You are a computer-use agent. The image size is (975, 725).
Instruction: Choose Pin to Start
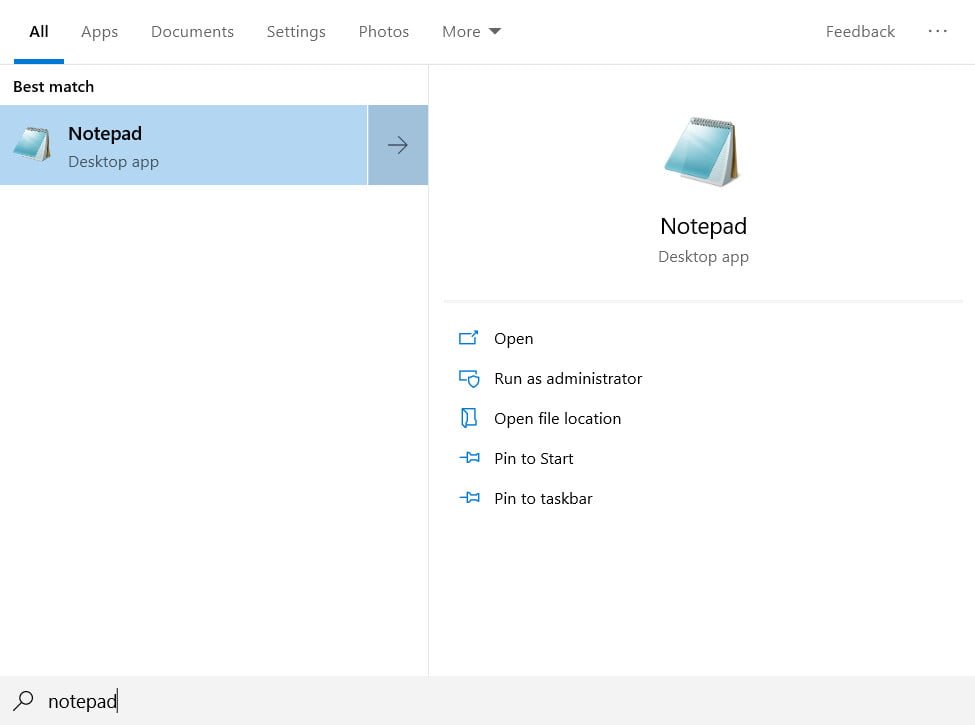(x=534, y=458)
